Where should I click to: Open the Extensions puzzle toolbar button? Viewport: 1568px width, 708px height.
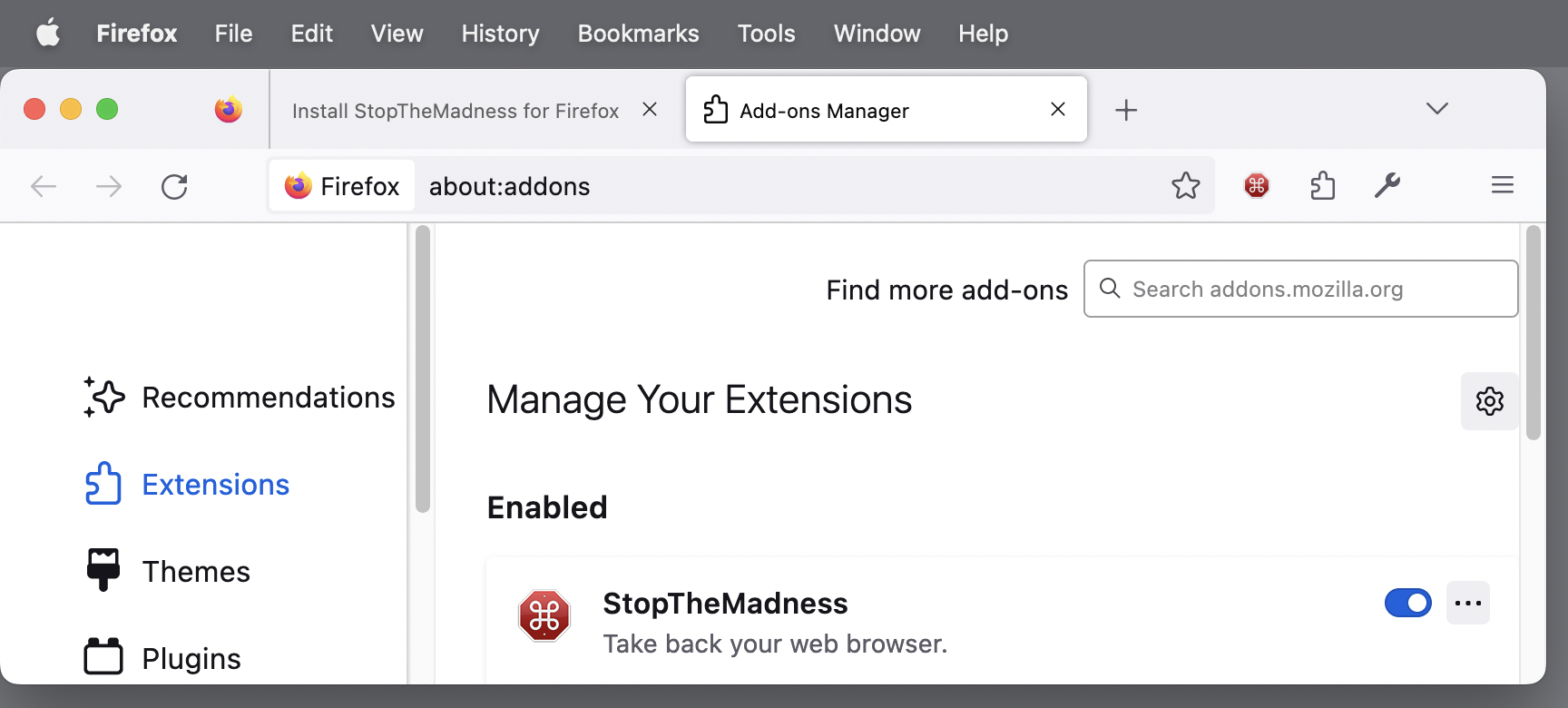coord(1322,186)
